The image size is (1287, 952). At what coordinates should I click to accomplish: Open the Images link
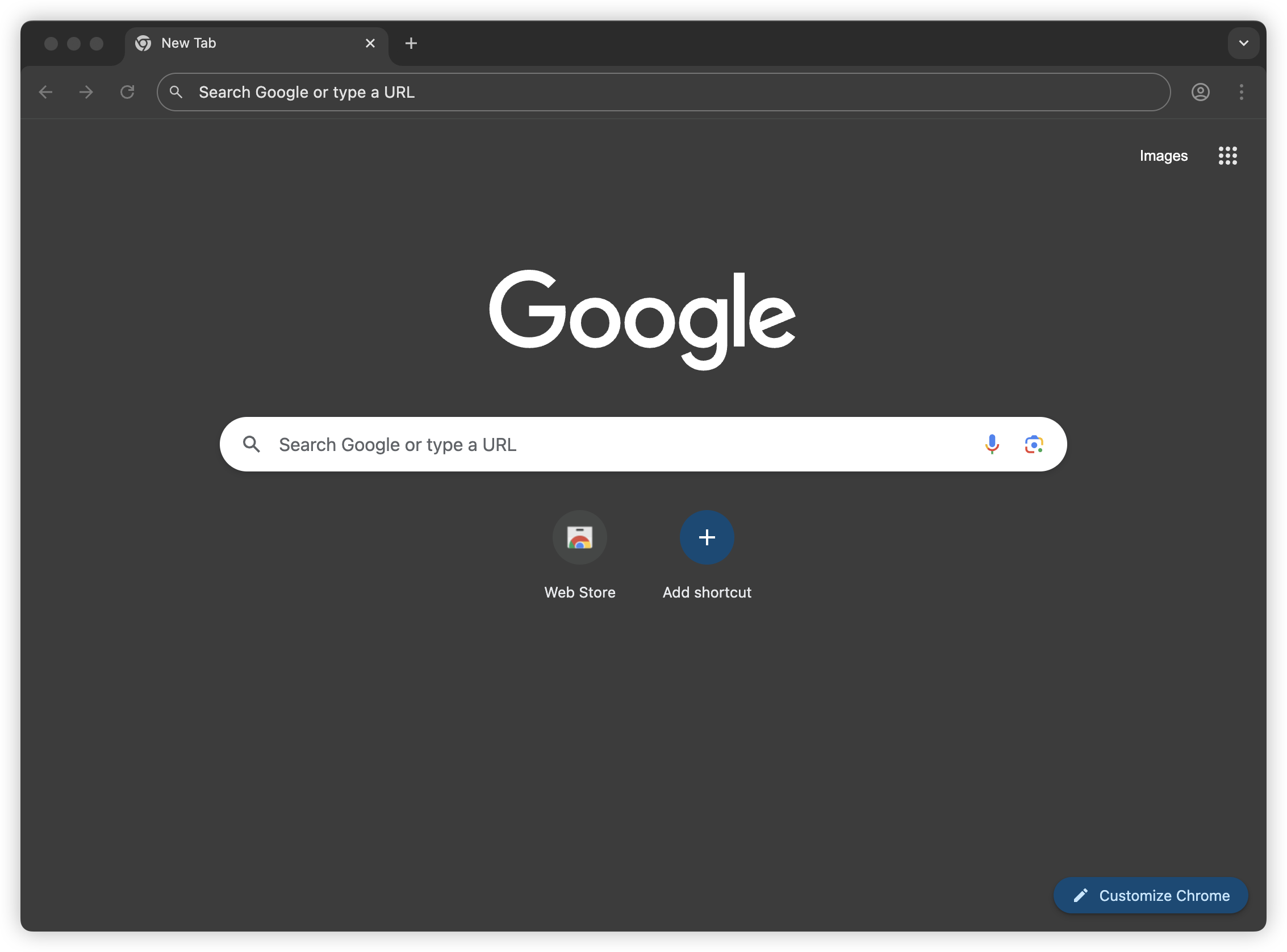click(x=1164, y=156)
